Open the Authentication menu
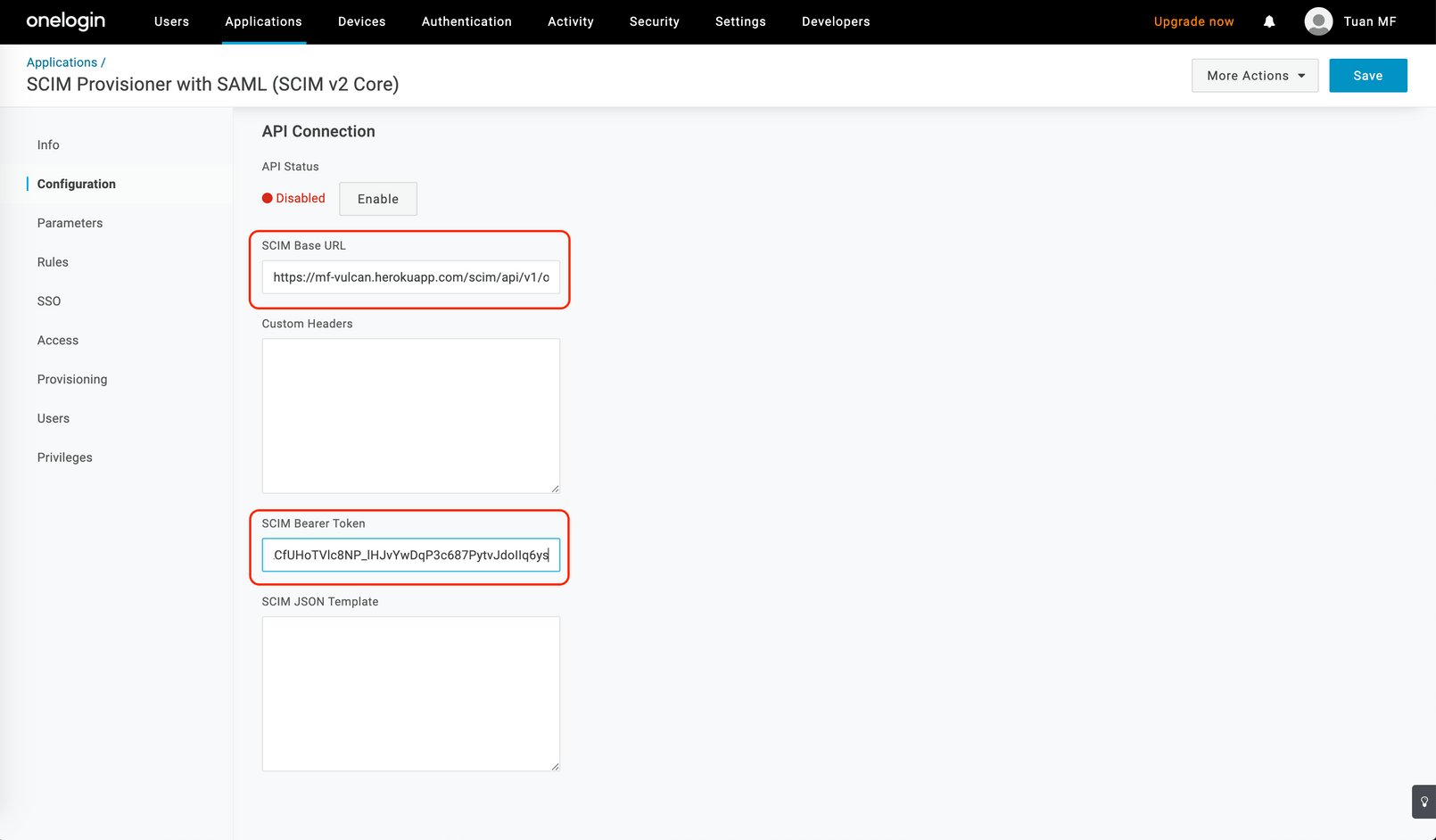Image resolution: width=1436 pixels, height=840 pixels. point(466,21)
